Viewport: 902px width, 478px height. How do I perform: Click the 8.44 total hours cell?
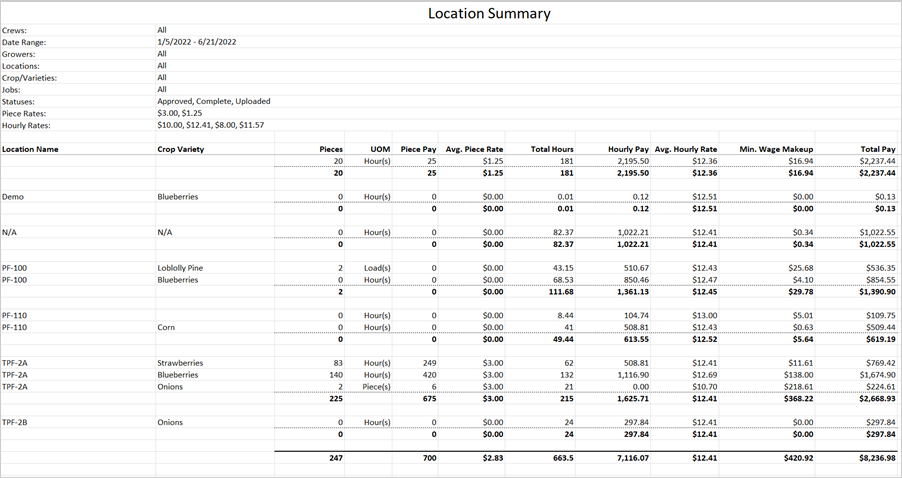565,315
